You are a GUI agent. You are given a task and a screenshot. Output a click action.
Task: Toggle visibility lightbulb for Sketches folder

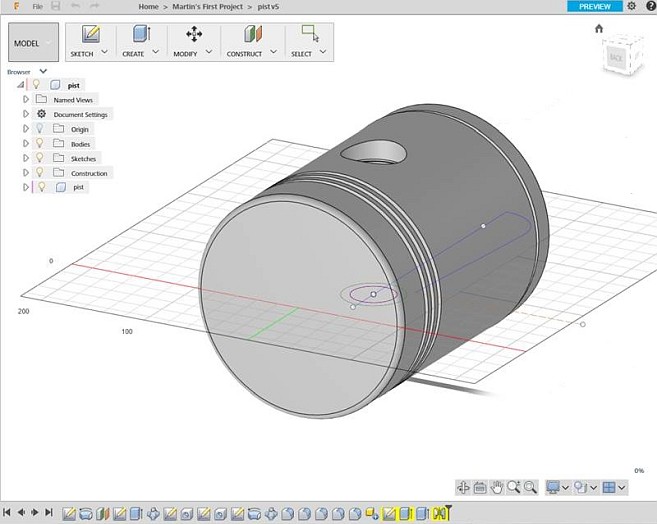(x=40, y=158)
